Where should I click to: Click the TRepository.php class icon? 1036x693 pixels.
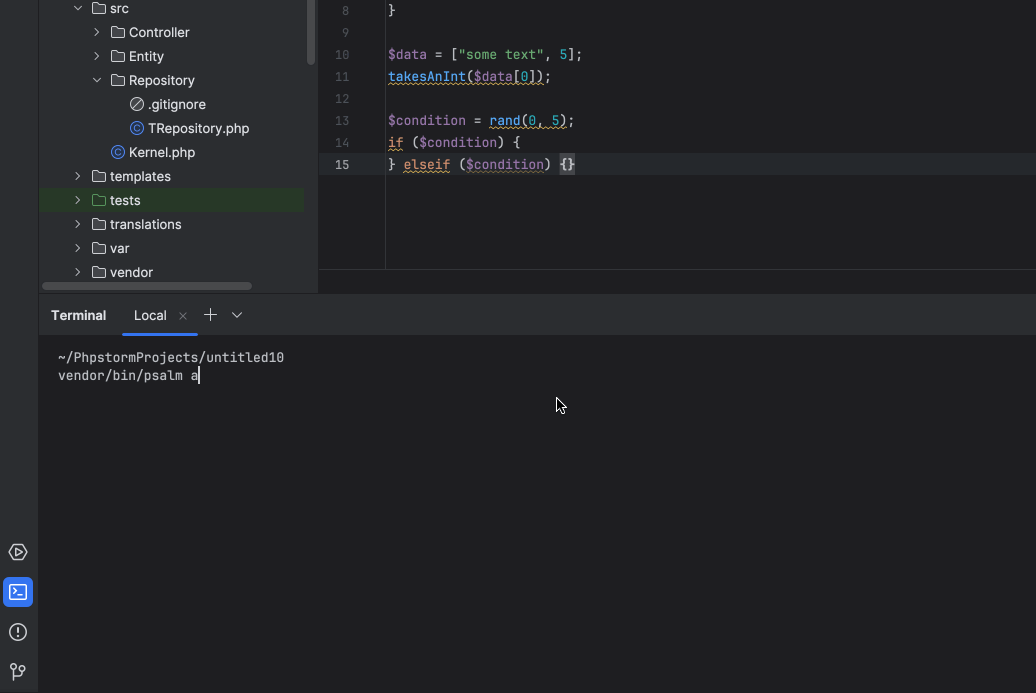137,128
